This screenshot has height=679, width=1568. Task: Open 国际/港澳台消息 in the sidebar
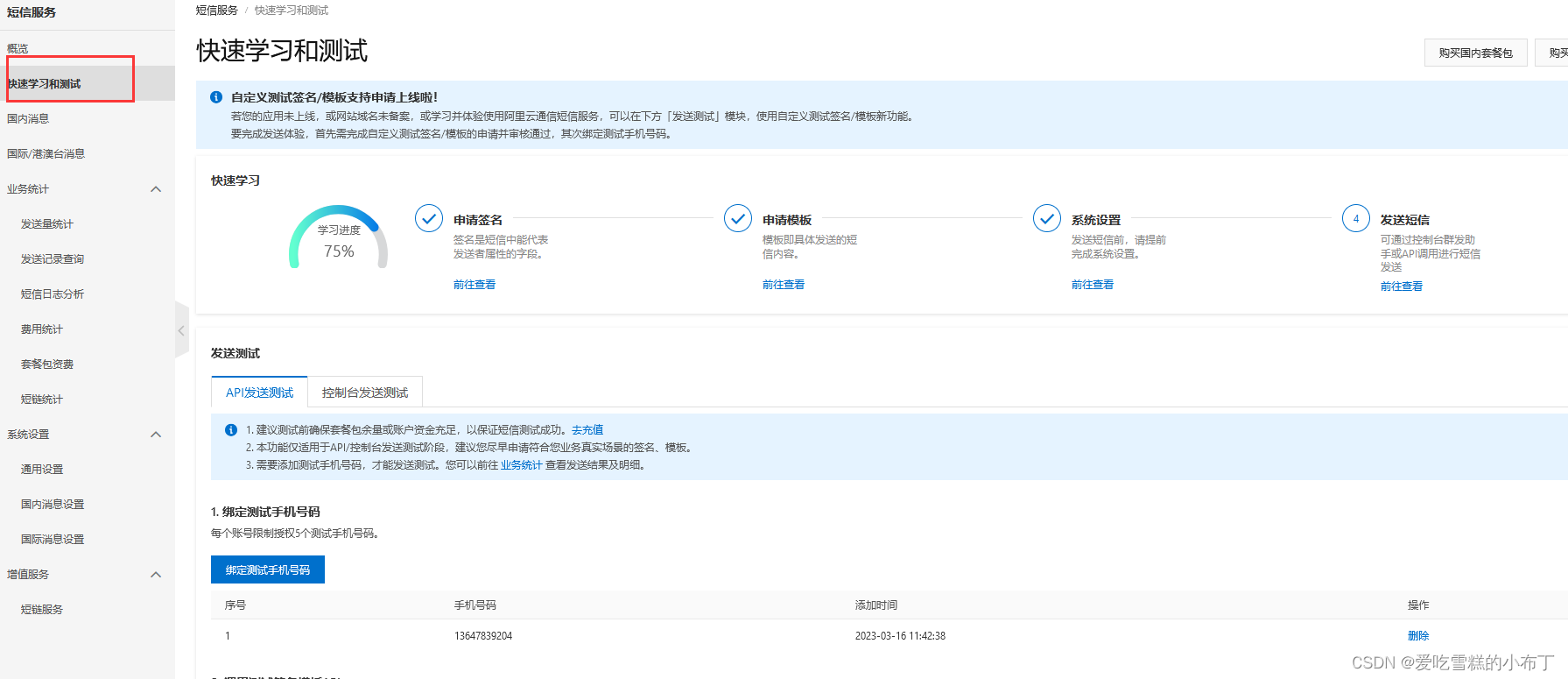tap(46, 153)
